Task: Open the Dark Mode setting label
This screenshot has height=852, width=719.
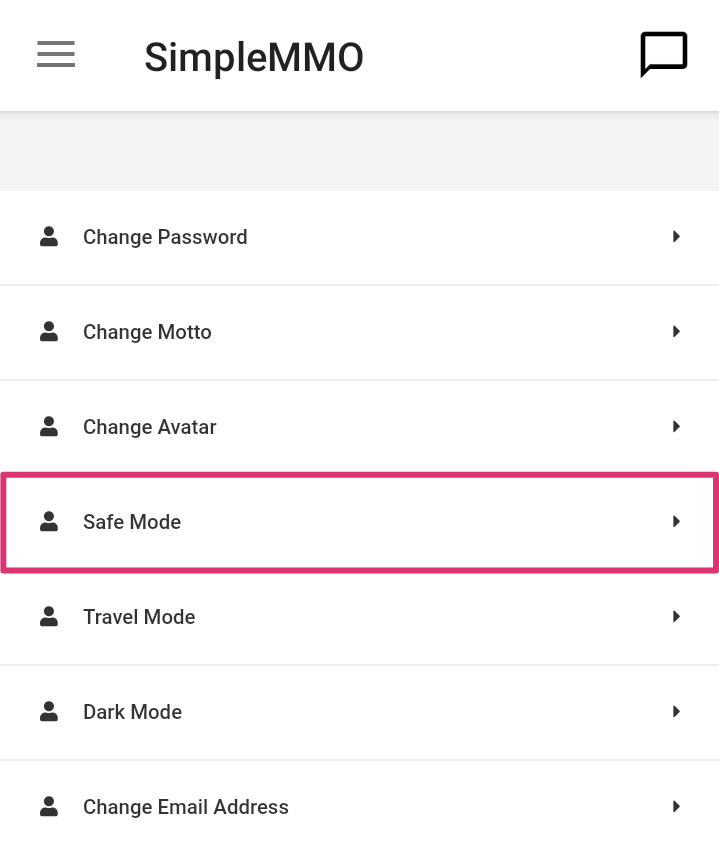Action: (x=132, y=712)
